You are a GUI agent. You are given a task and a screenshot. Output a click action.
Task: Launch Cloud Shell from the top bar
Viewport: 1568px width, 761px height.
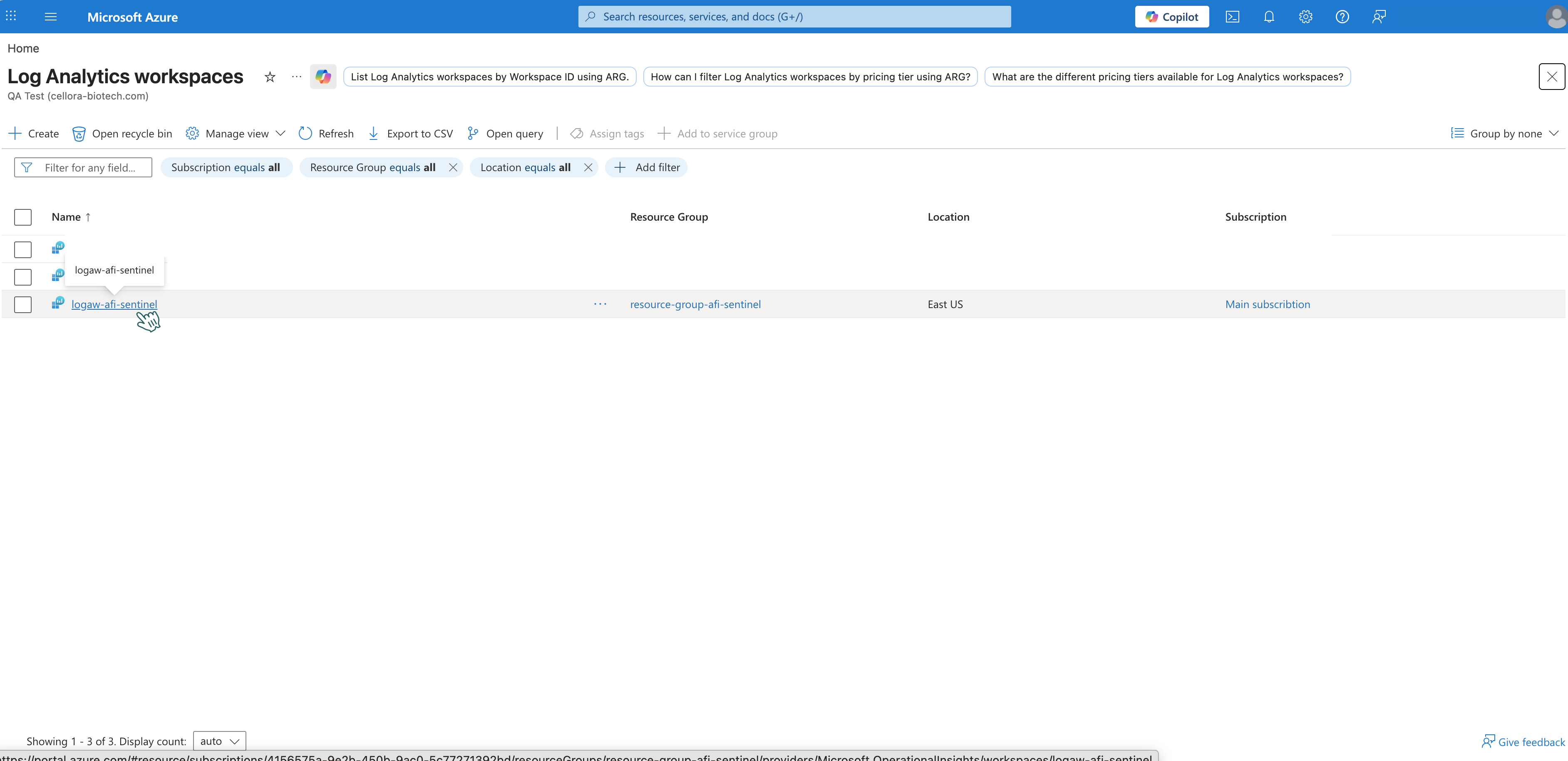click(x=1232, y=17)
